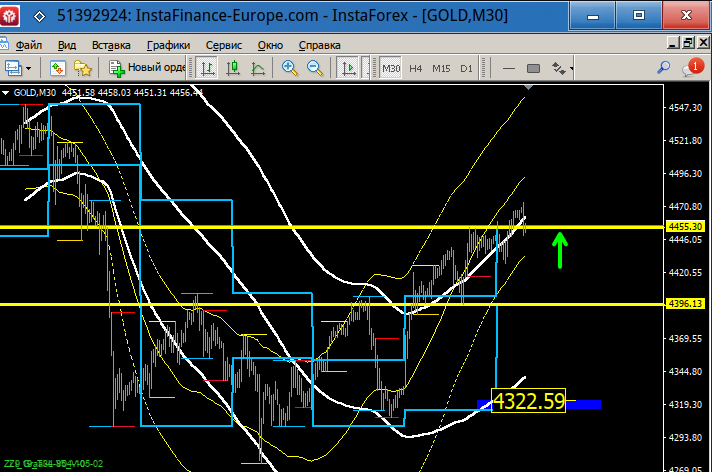The height and width of the screenshot is (472, 712).
Task: Open the Сервис menu
Action: point(223,45)
